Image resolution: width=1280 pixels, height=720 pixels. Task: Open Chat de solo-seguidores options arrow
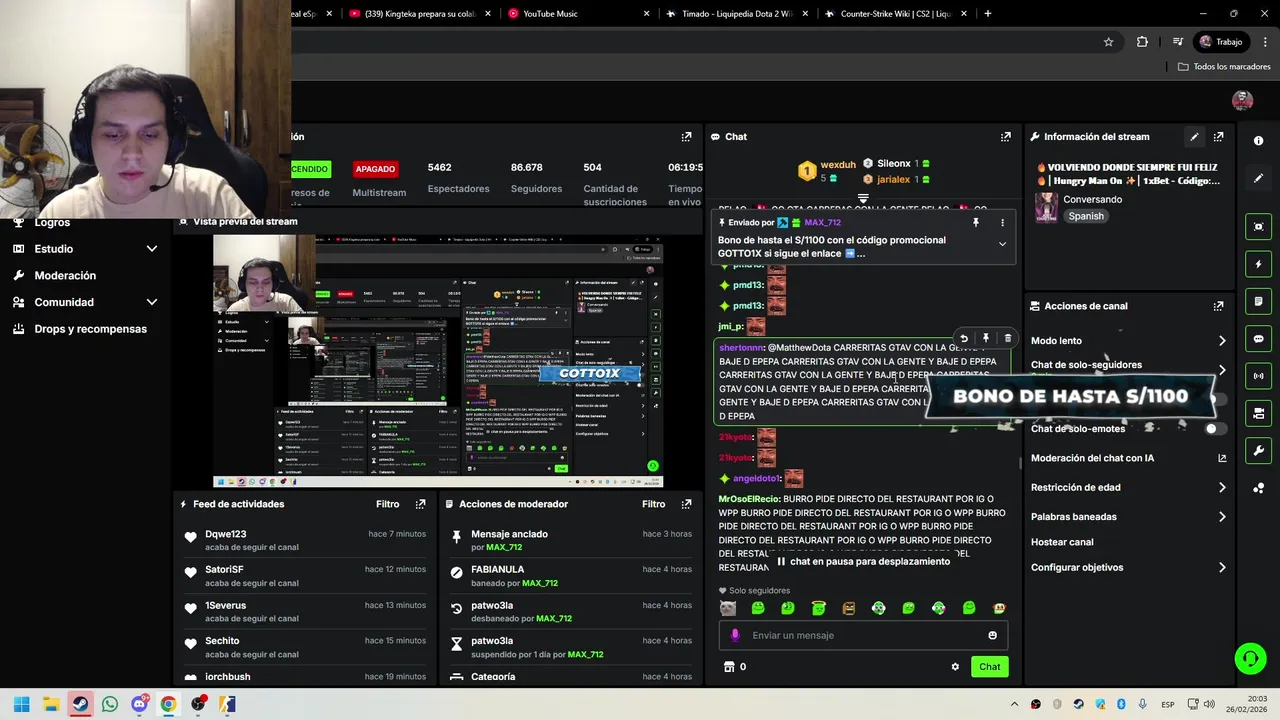click(x=1222, y=369)
